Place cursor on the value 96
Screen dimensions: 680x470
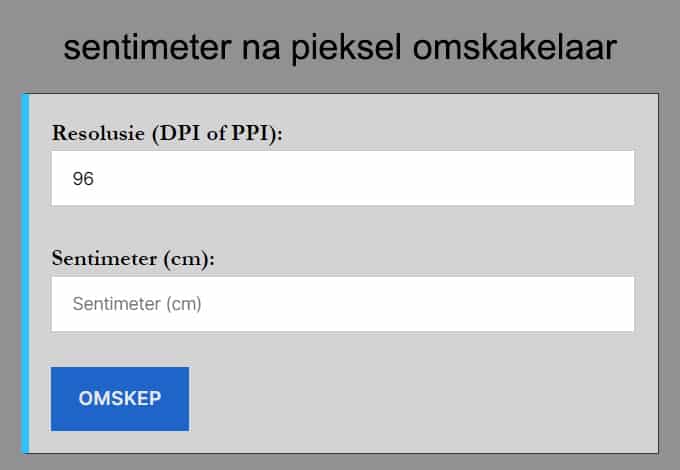pyautogui.click(x=83, y=180)
